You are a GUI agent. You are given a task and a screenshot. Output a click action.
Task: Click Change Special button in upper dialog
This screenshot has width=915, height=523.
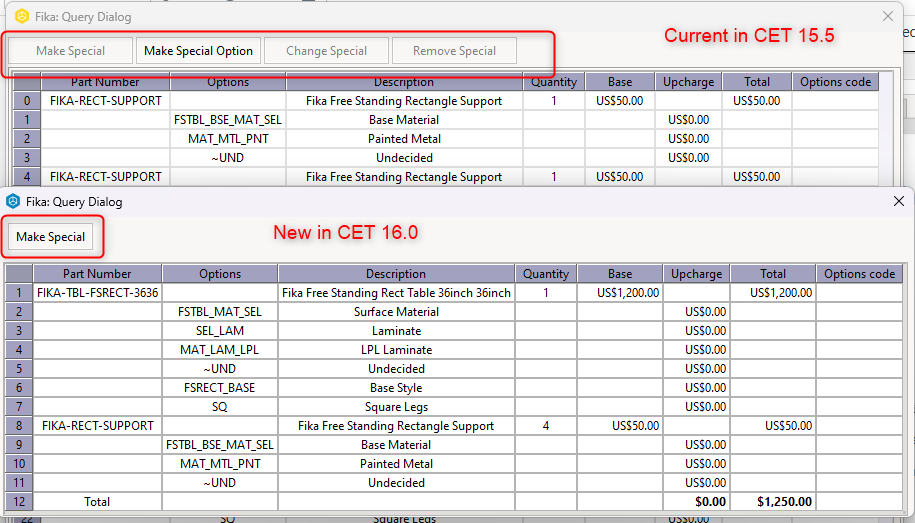(326, 51)
